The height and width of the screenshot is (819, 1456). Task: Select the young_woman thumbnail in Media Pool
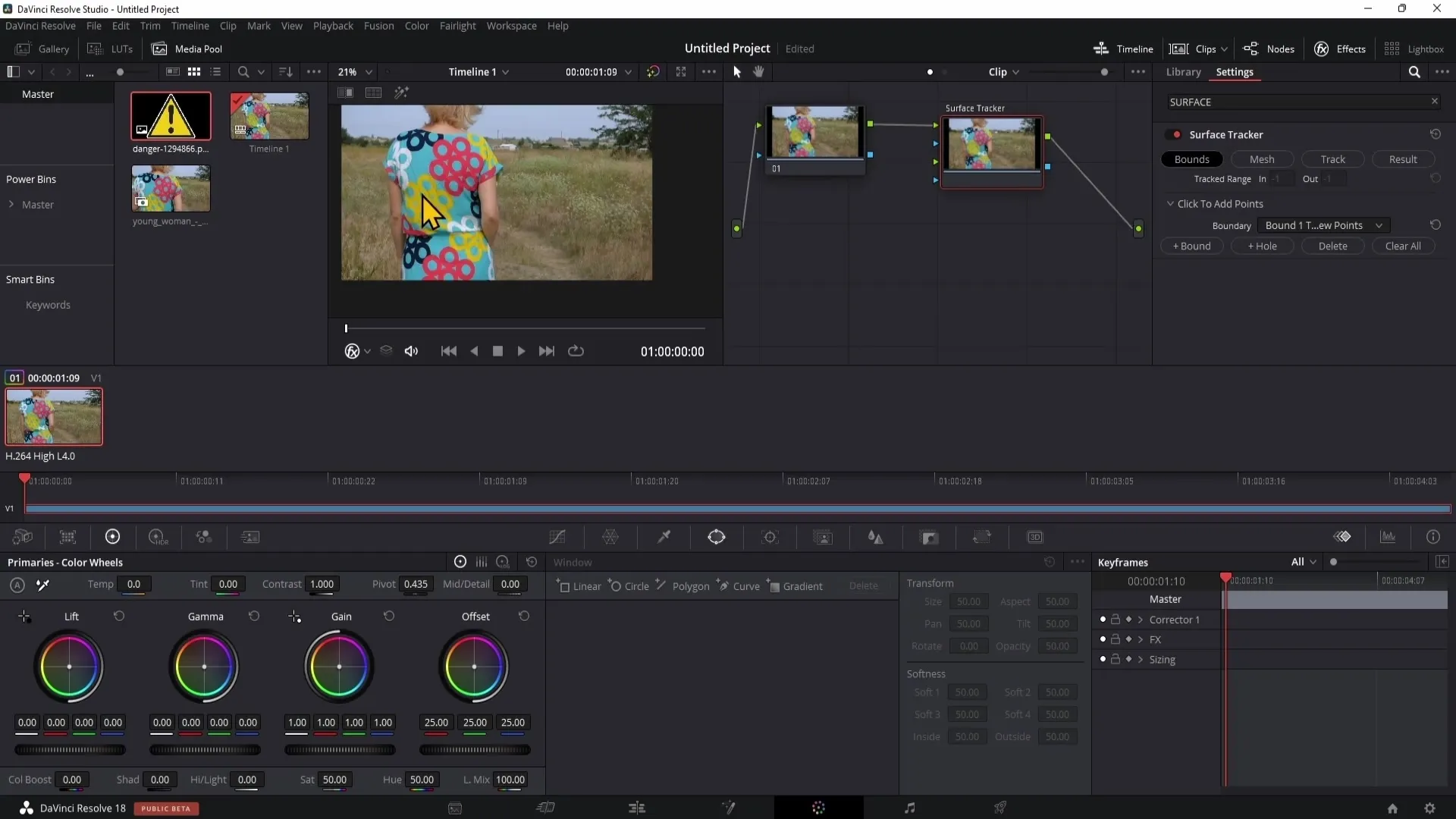pyautogui.click(x=170, y=190)
